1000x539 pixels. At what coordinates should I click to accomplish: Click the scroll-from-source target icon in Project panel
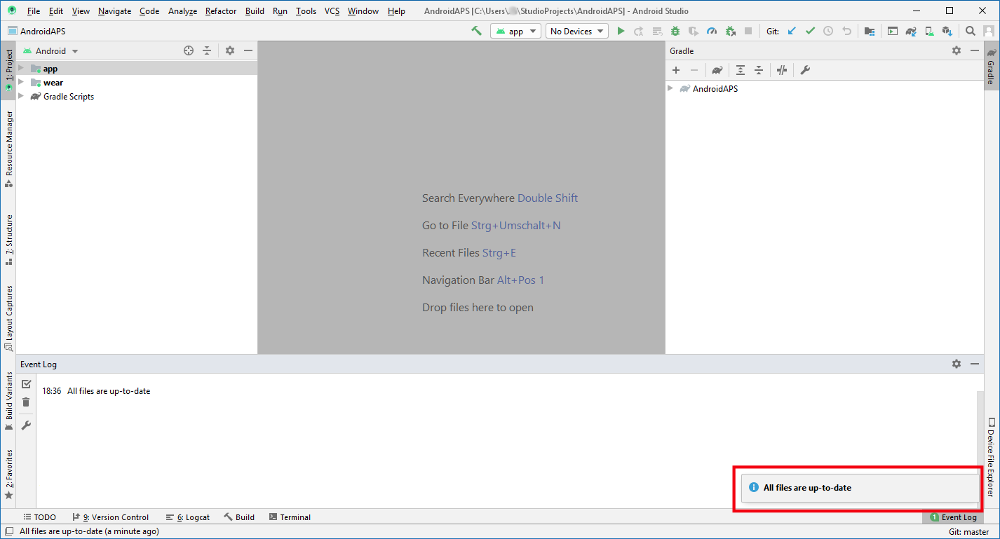tap(188, 50)
